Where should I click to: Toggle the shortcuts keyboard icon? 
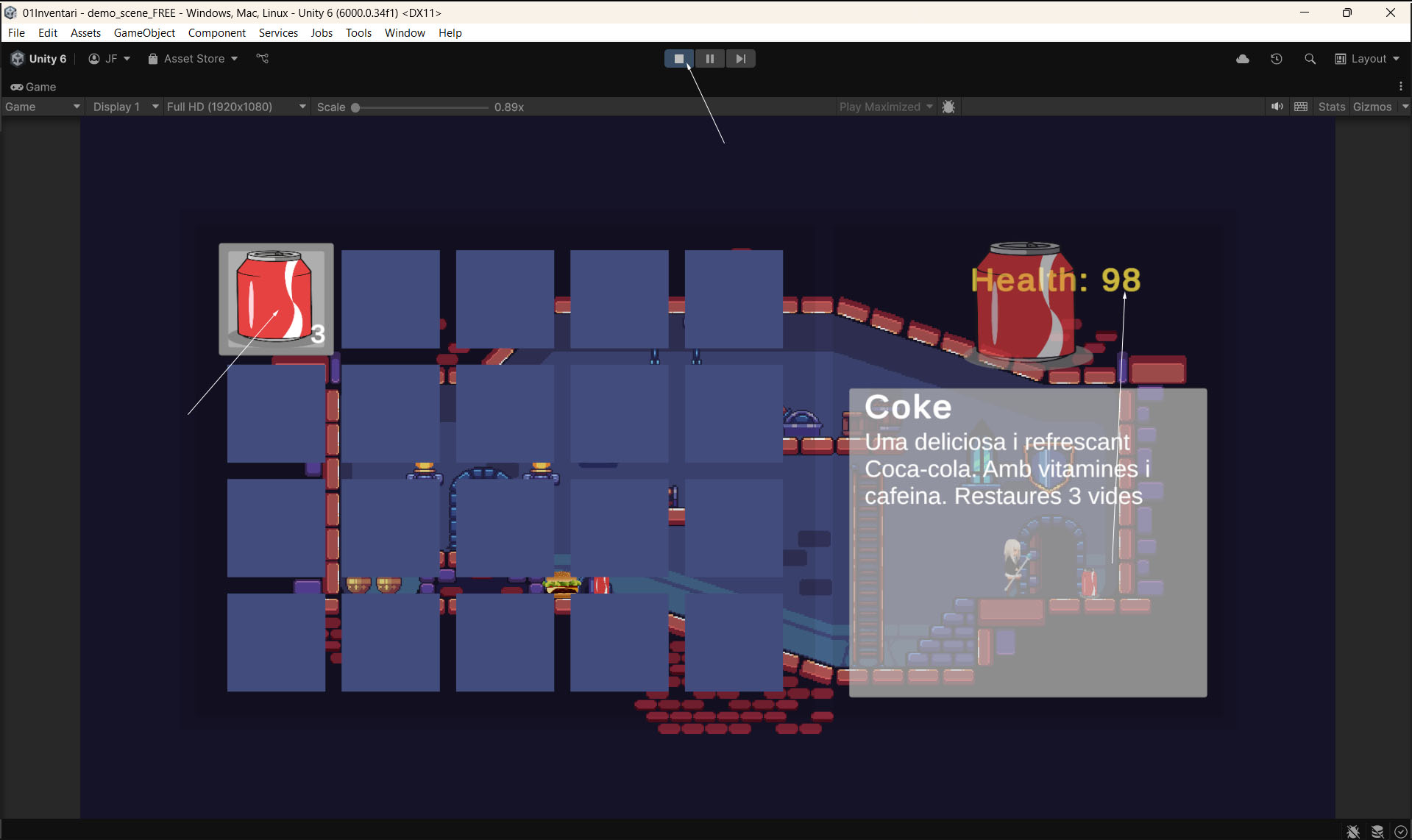click(x=1301, y=107)
